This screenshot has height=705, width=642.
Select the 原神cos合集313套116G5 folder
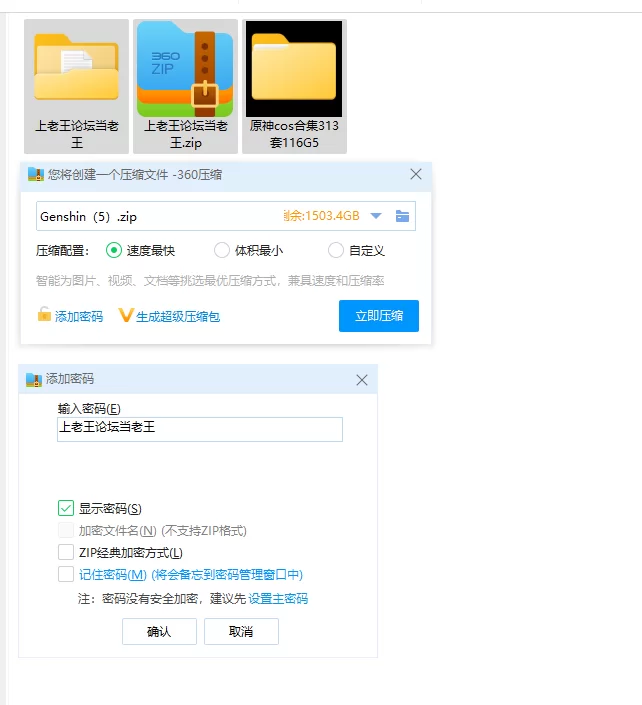[x=294, y=86]
